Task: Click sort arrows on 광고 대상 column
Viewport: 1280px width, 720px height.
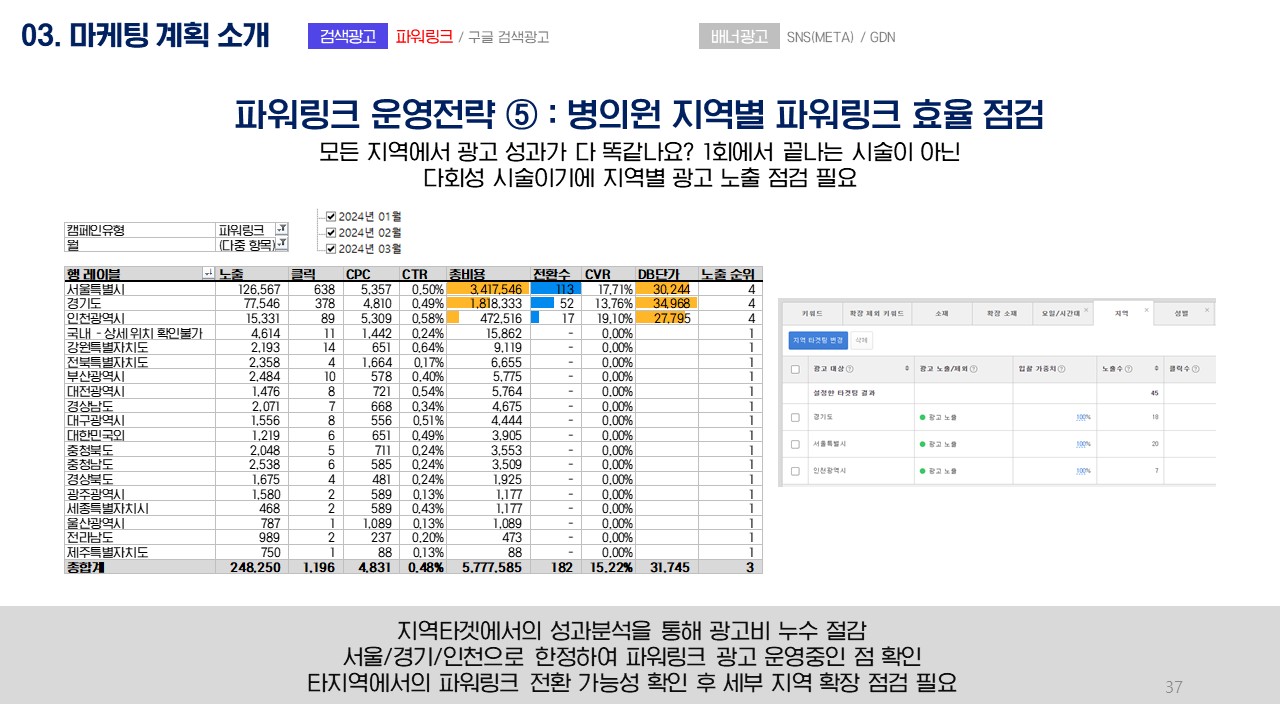Action: click(x=907, y=369)
